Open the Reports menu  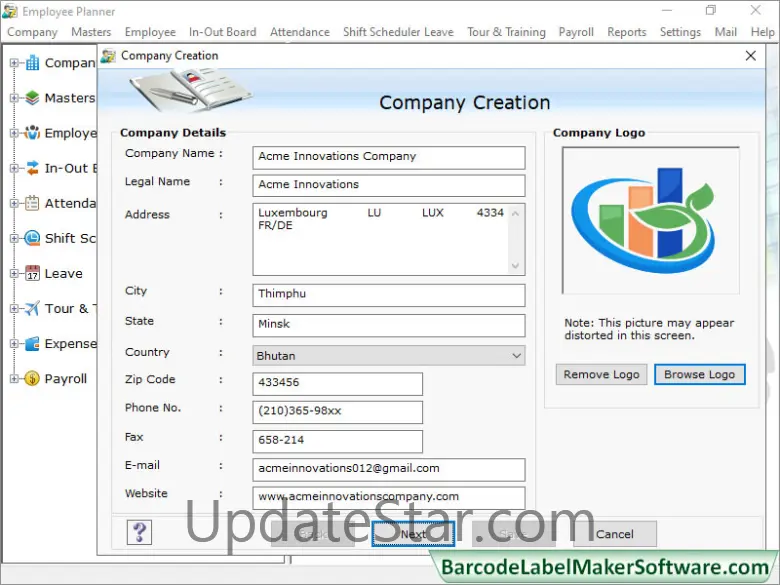pyautogui.click(x=627, y=32)
